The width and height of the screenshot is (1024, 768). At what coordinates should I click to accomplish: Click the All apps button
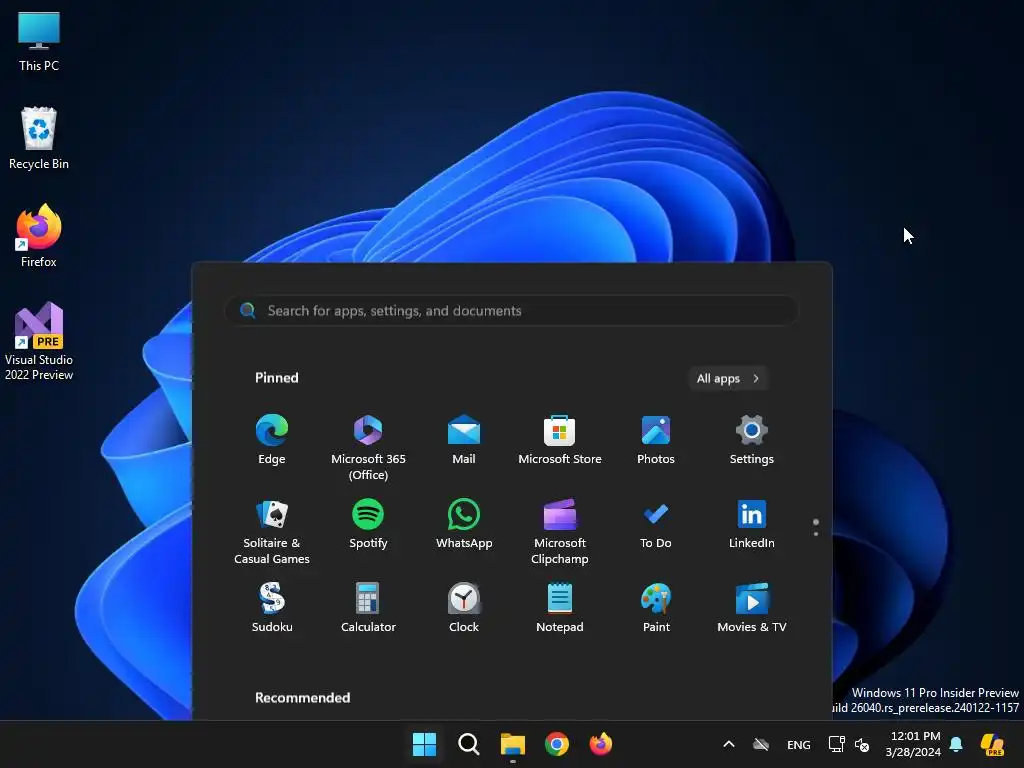tap(728, 378)
